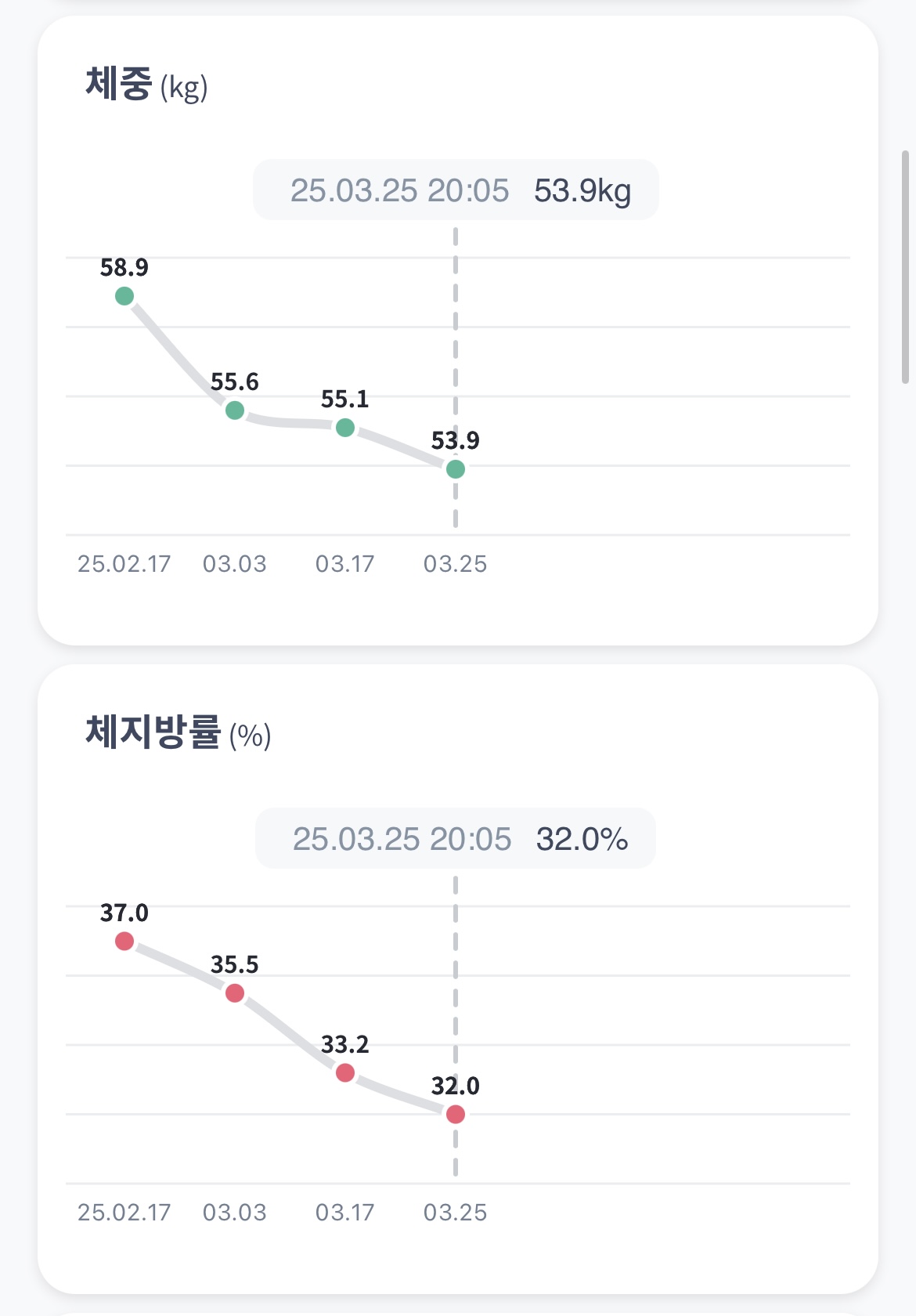The image size is (916, 1316).
Task: Click the 03.03 label on weight chart
Action: coord(235,564)
